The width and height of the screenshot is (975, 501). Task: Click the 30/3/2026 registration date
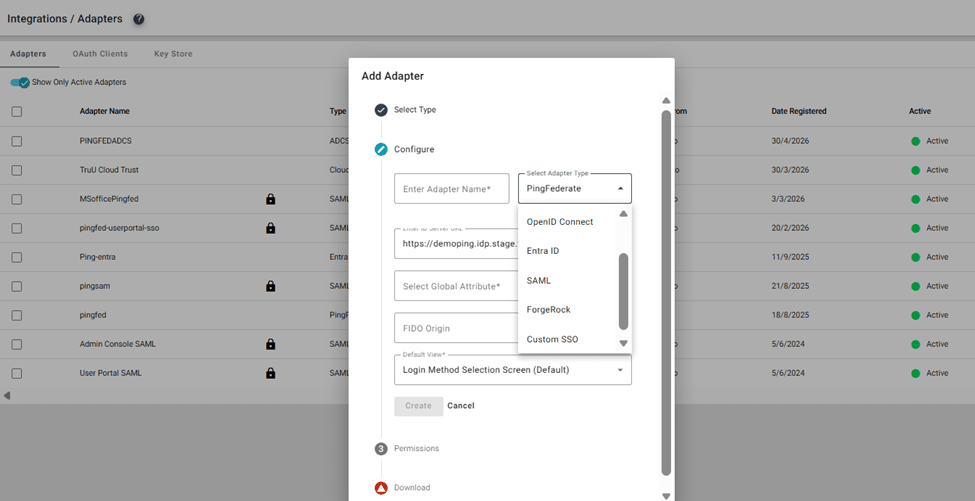coord(790,170)
